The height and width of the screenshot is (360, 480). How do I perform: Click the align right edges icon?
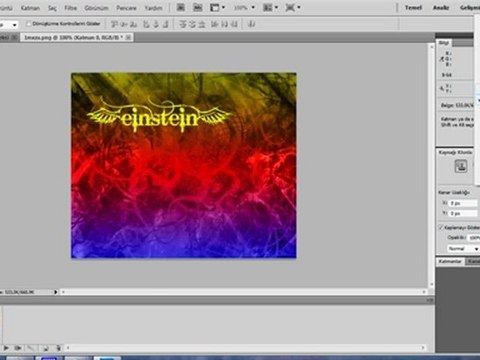166,24
